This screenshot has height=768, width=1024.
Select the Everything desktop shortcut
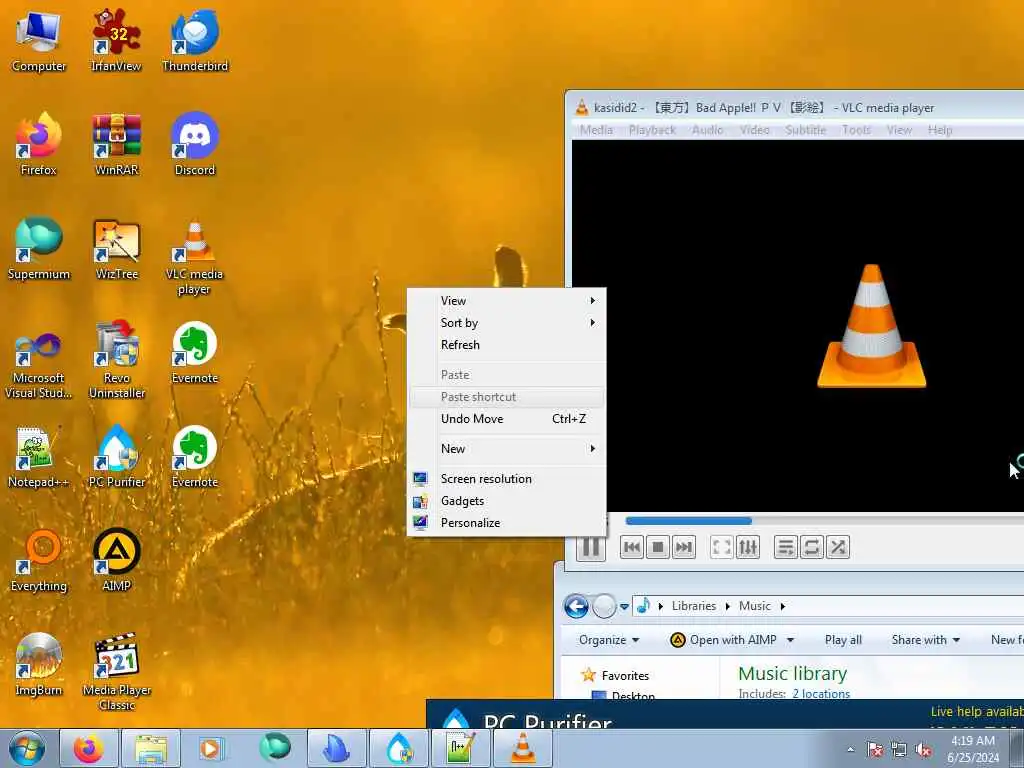pyautogui.click(x=39, y=561)
